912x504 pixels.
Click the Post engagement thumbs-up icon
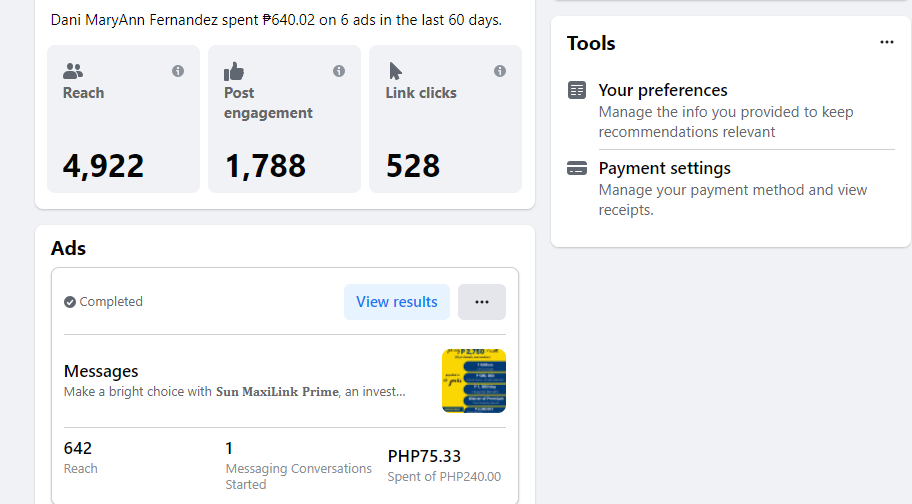tap(234, 71)
